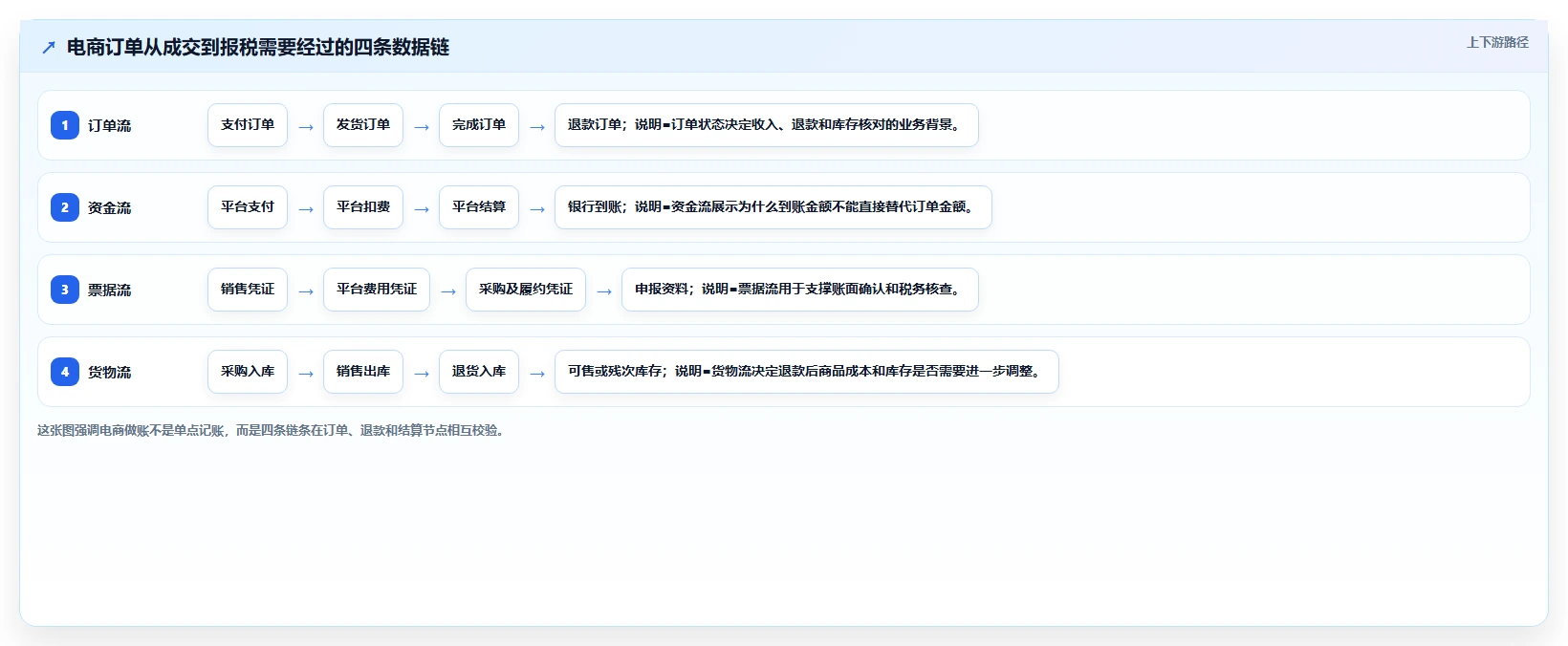Screen dimensions: 1568x646
Task: Click the arrow between 平台费用凭证 and 采购及履约凭证
Action: click(448, 291)
